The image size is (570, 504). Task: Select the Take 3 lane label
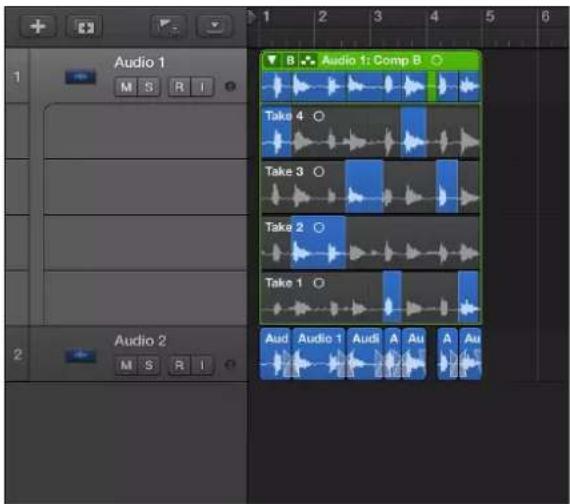coord(284,171)
